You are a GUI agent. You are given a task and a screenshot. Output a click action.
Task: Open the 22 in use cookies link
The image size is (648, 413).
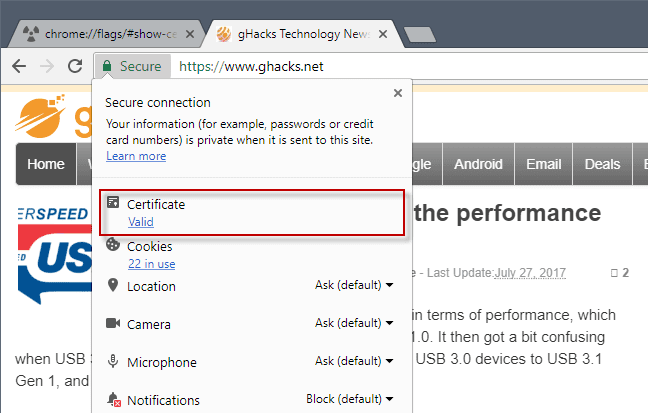point(152,264)
